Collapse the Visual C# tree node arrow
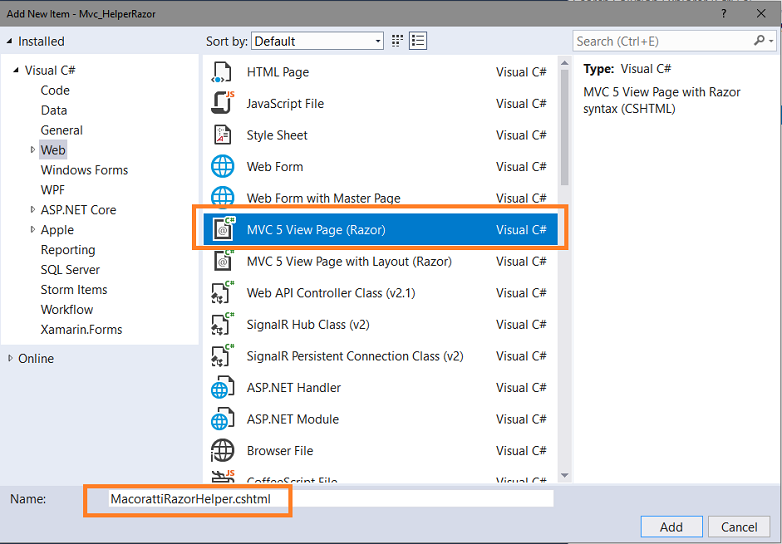 pyautogui.click(x=16, y=70)
